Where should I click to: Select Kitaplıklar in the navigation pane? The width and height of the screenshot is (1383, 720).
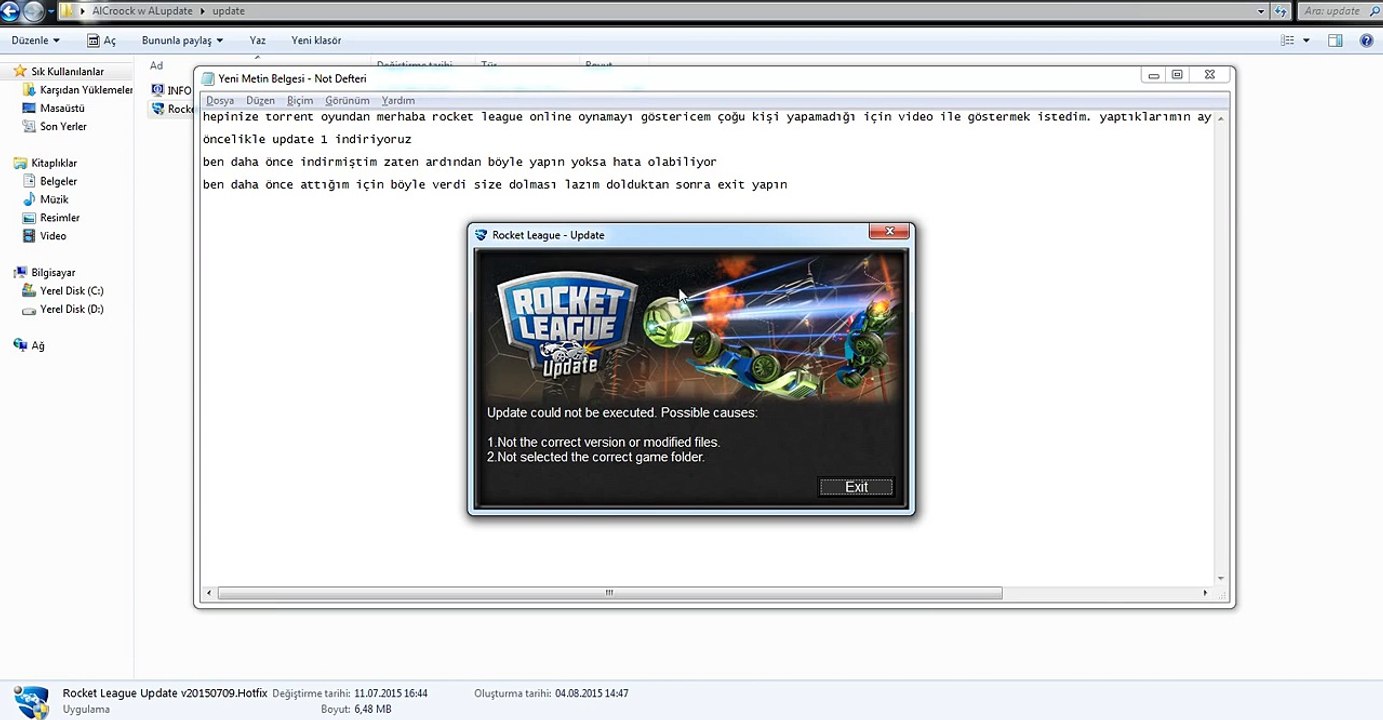(54, 163)
